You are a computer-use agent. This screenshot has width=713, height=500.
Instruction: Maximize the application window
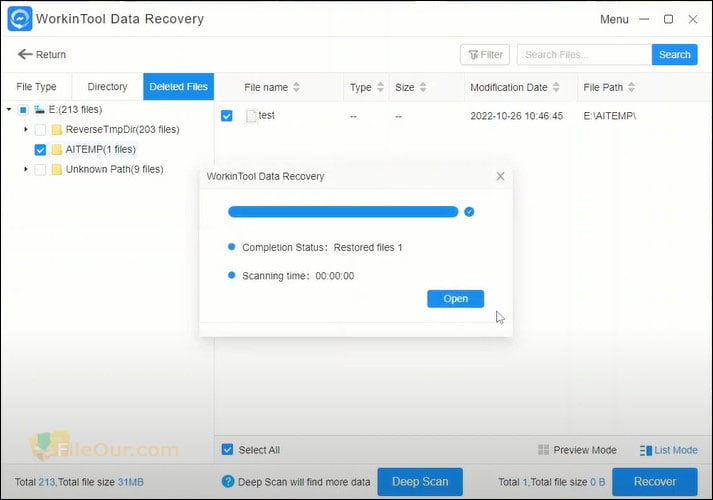point(668,19)
